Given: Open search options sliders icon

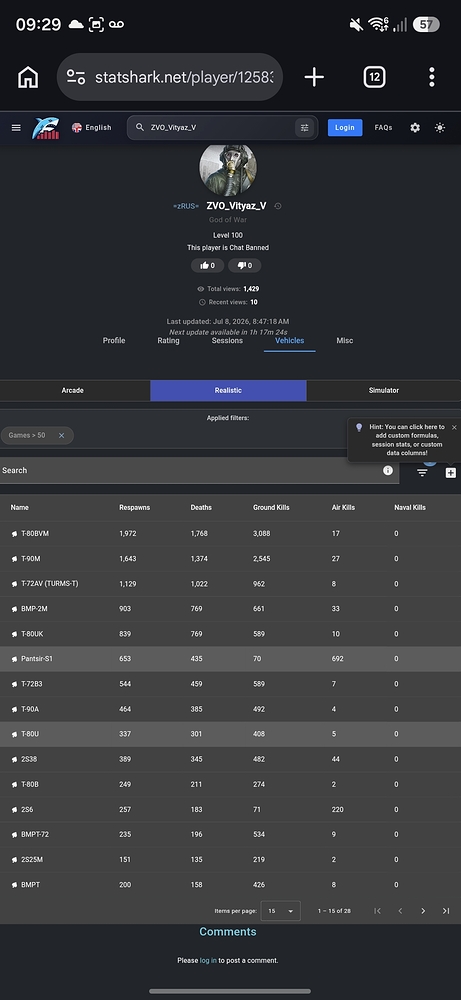Looking at the screenshot, I should point(304,128).
